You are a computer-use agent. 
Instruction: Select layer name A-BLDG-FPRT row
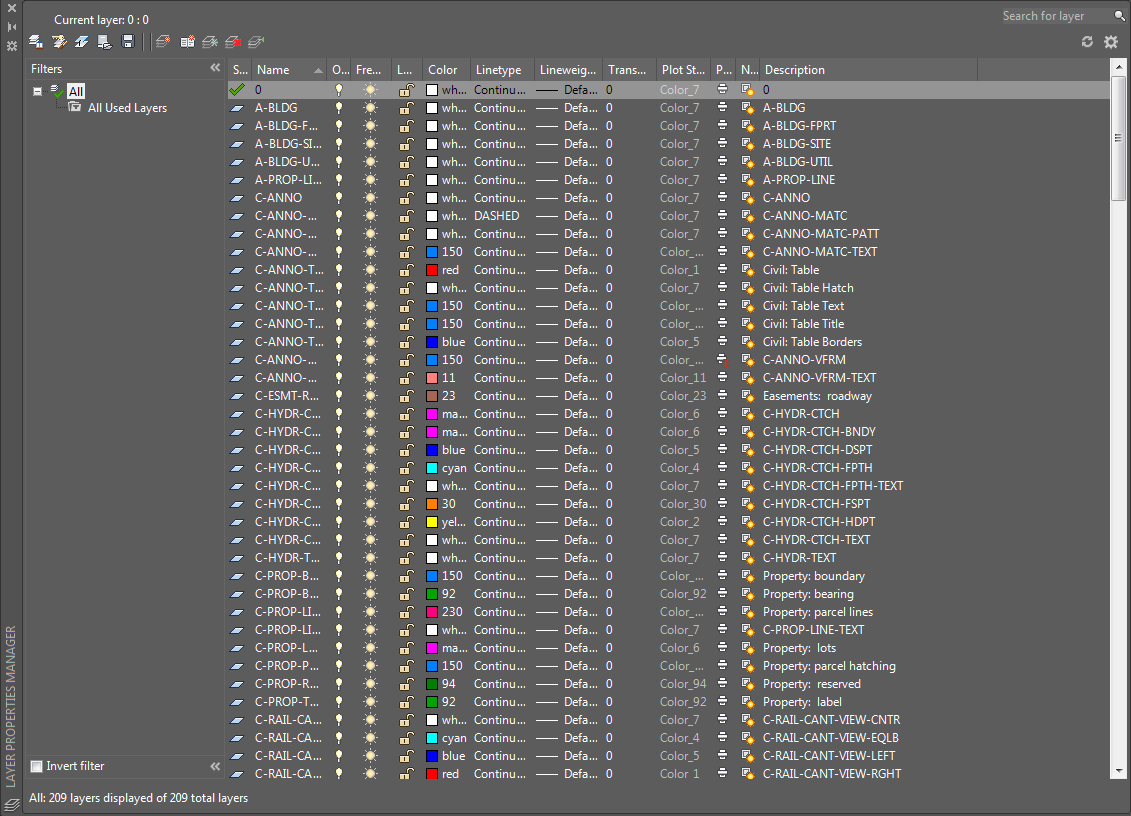coord(286,126)
